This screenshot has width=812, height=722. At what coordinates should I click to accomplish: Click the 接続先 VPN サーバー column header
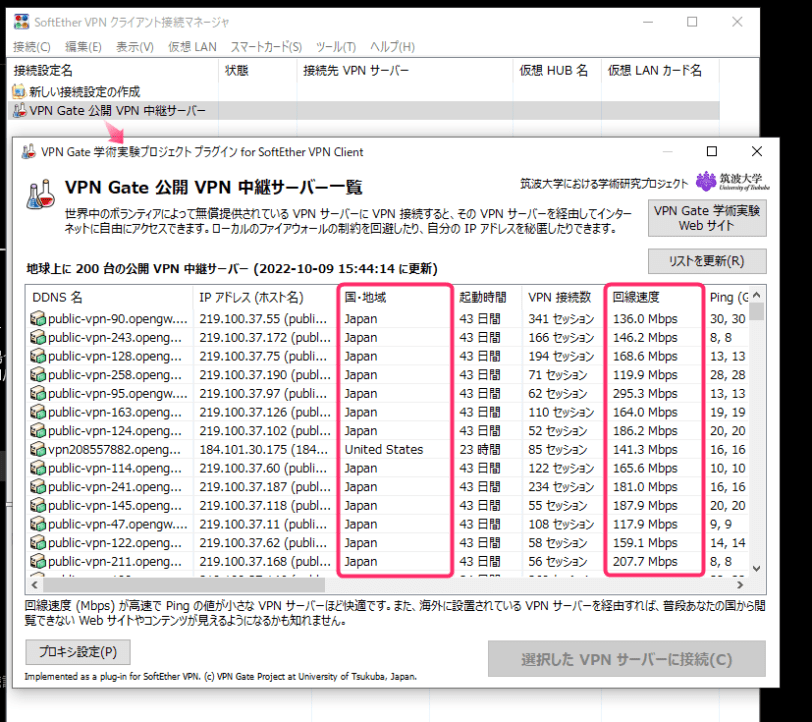click(405, 71)
